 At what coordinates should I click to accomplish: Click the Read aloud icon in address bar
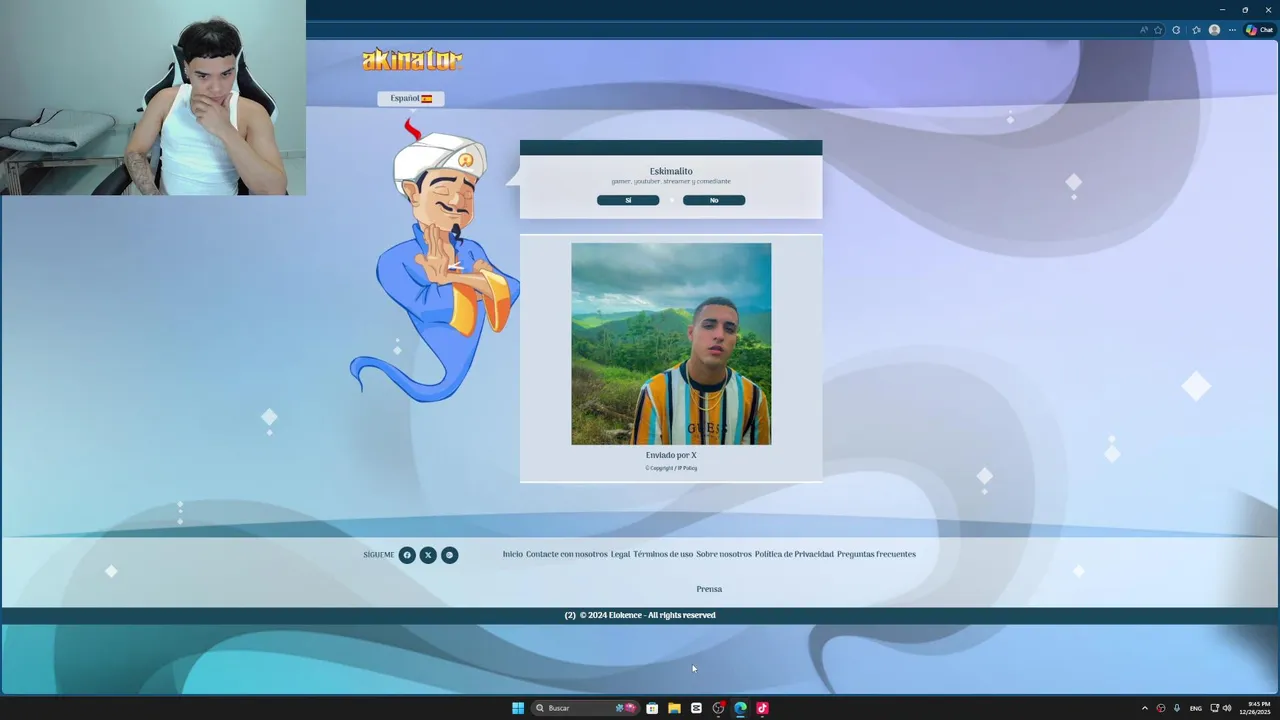coord(1144,30)
